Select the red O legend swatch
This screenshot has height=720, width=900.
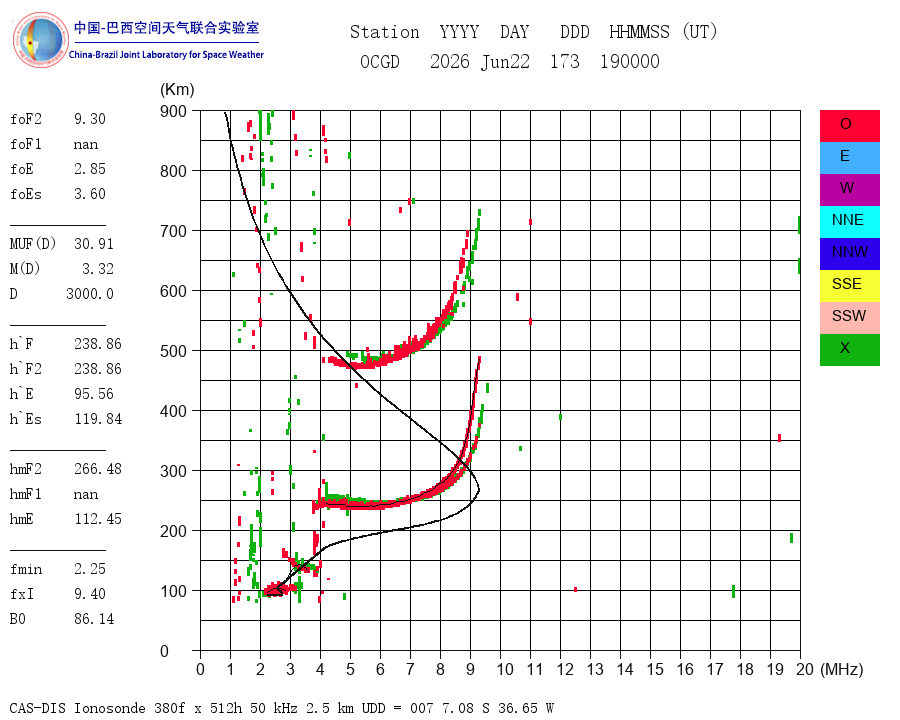pyautogui.click(x=849, y=126)
